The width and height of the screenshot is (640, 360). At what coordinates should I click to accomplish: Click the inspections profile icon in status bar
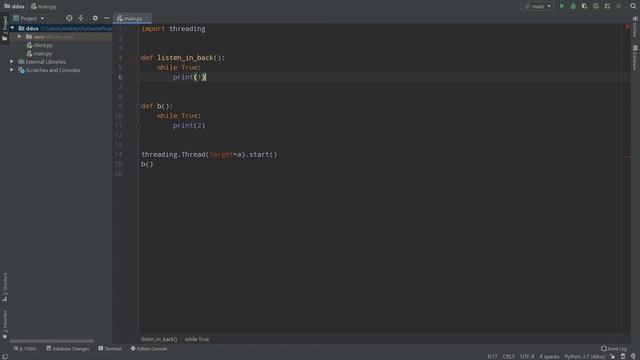[x=623, y=356]
